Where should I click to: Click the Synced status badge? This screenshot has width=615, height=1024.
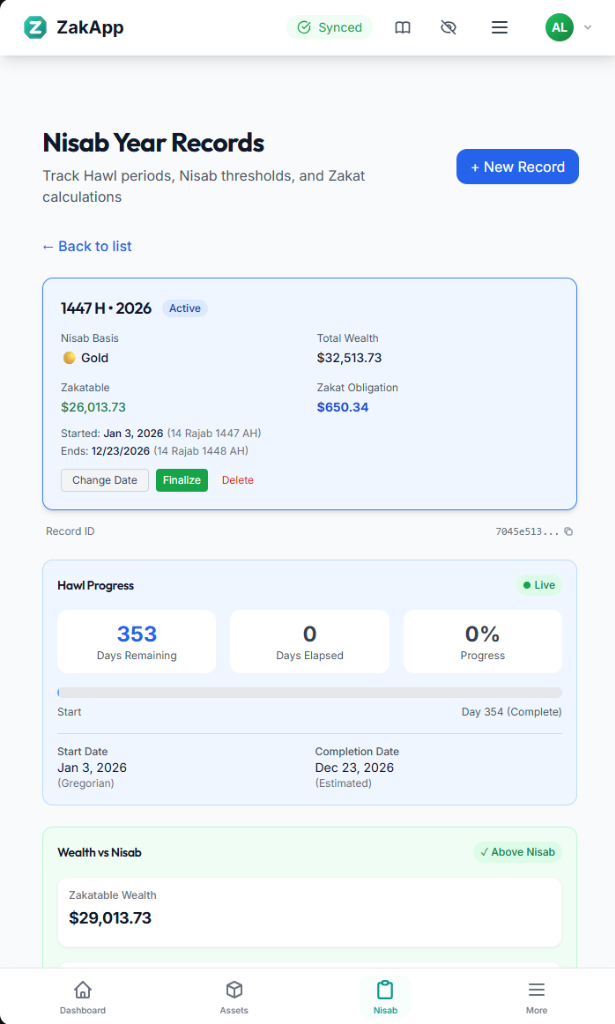tap(329, 28)
